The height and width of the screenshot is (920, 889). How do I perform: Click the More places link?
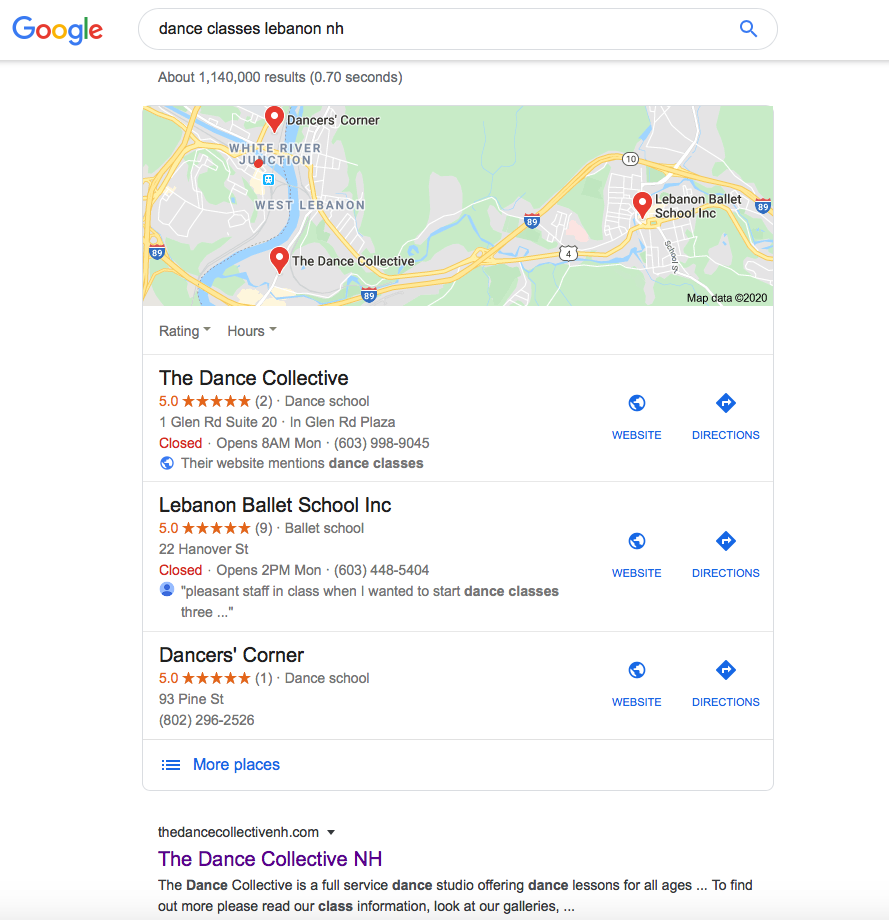pyautogui.click(x=236, y=765)
